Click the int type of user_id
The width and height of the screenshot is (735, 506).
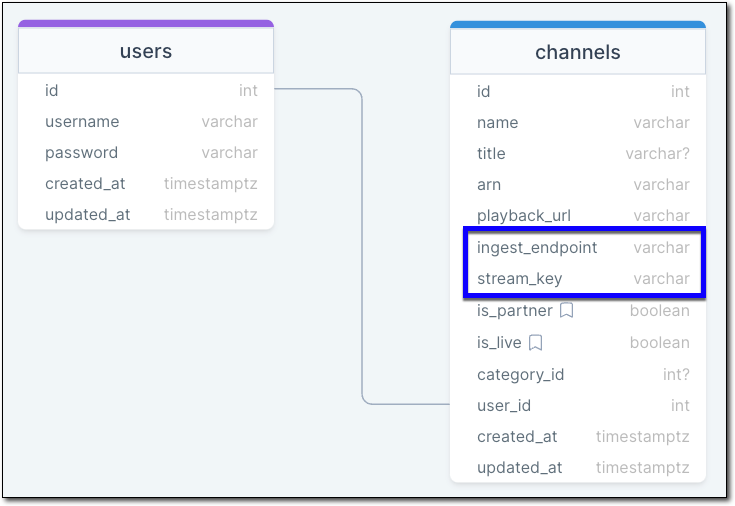click(x=680, y=405)
